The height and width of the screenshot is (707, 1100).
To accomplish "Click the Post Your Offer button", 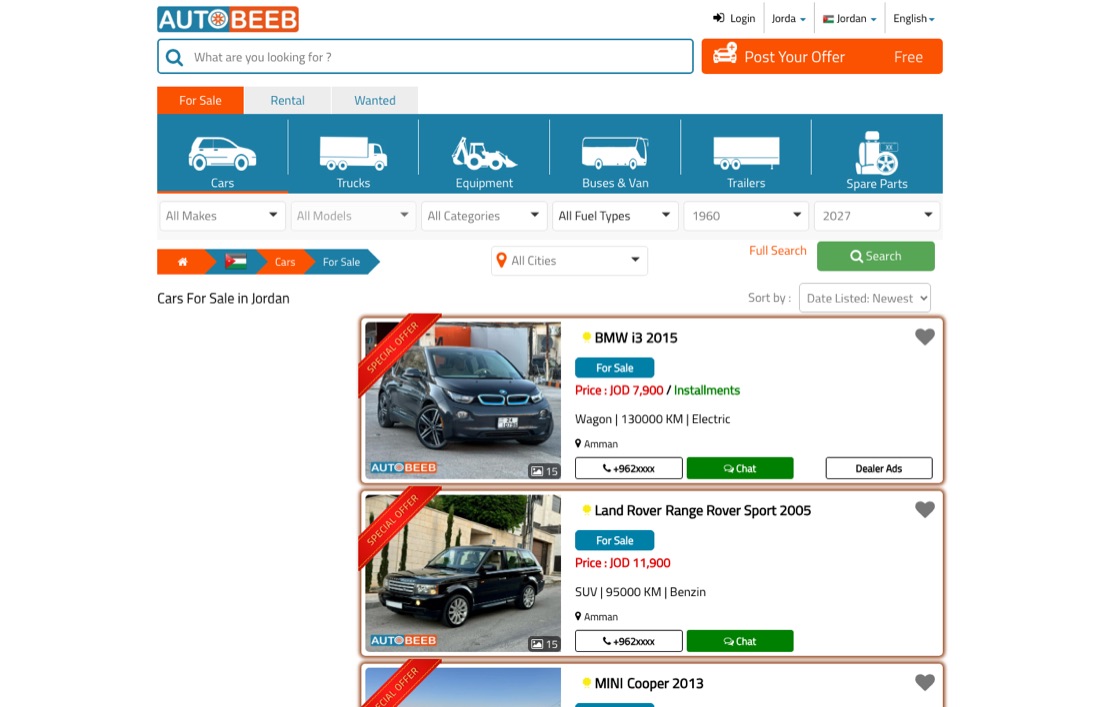I will pyautogui.click(x=821, y=56).
